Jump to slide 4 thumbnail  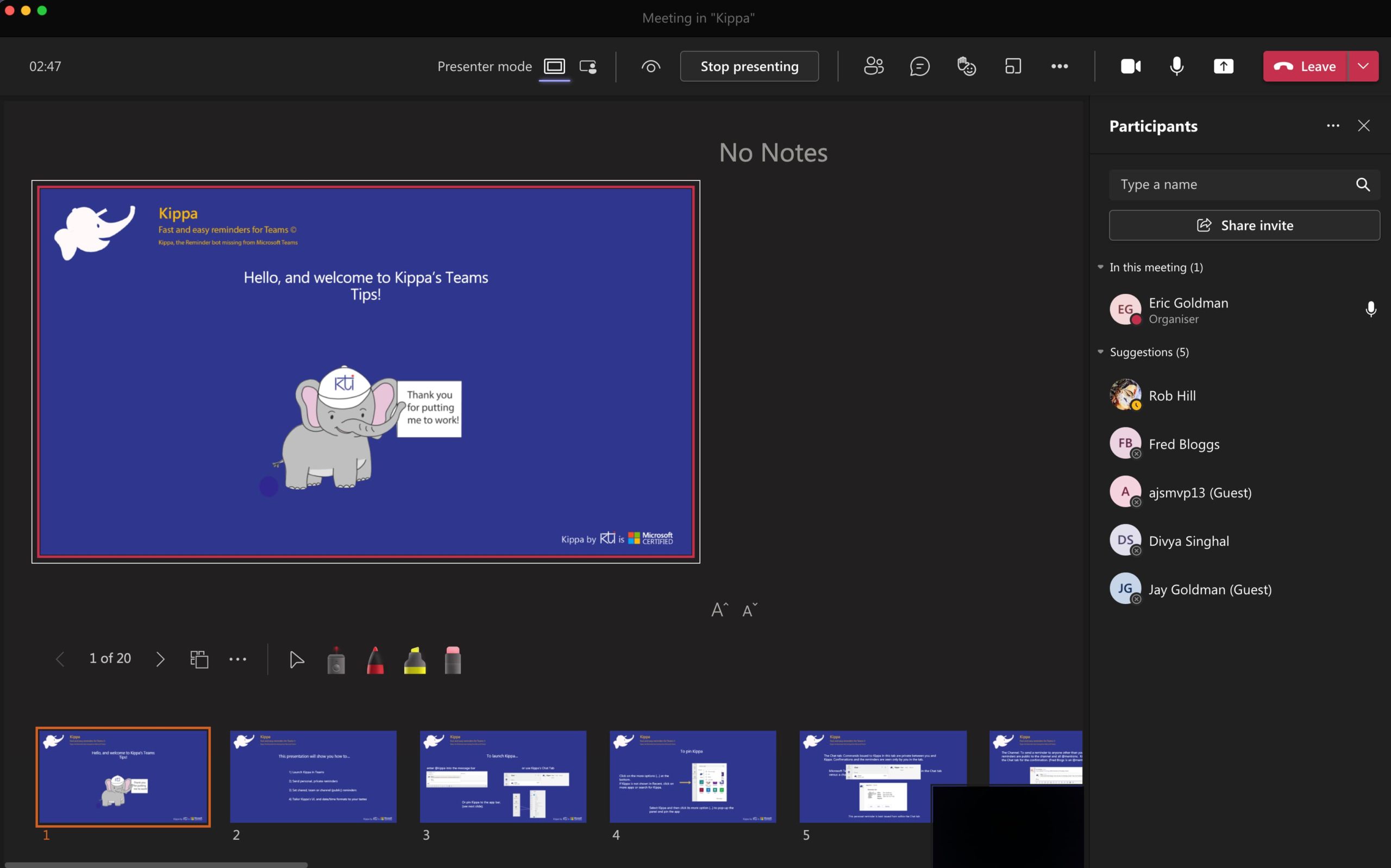tap(693, 777)
